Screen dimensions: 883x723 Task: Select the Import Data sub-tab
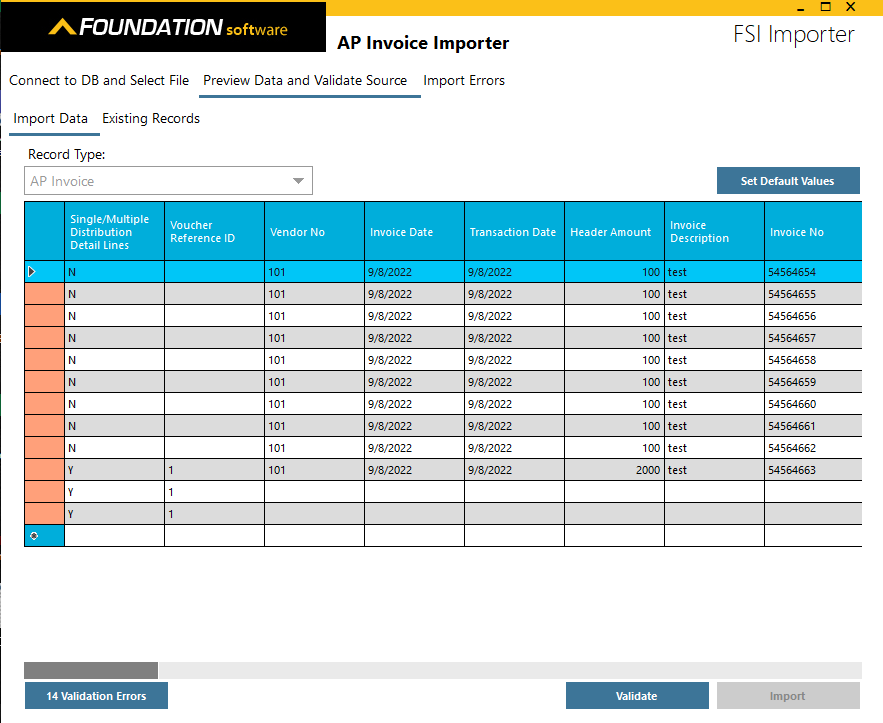51,118
